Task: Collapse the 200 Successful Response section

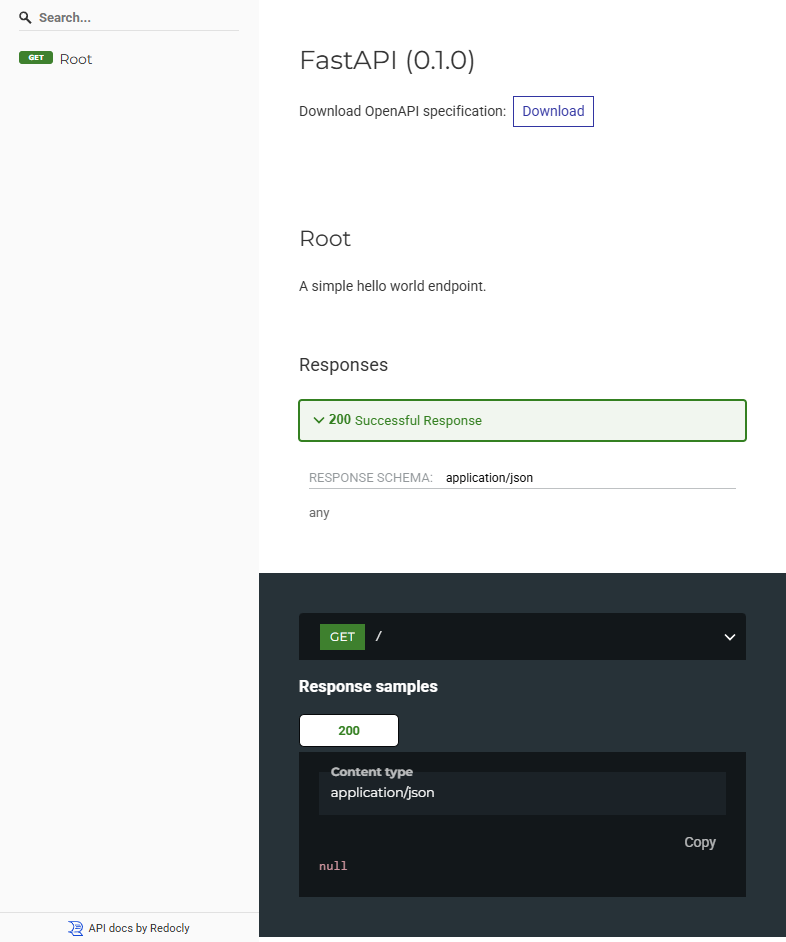Action: coord(522,421)
